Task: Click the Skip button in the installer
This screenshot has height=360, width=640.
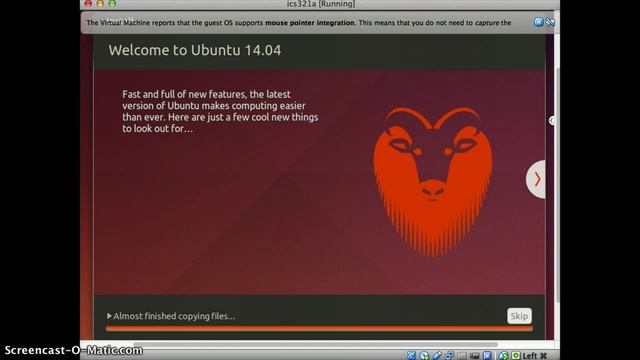Action: (519, 316)
